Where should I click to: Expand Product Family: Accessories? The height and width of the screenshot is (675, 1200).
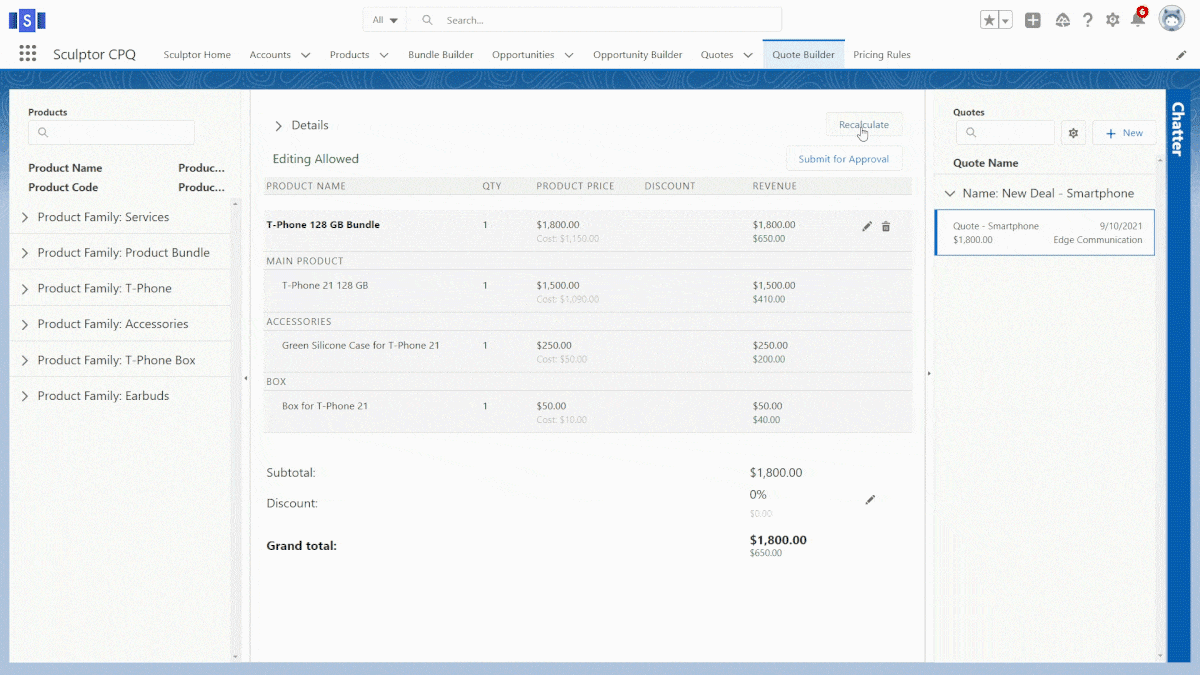coord(25,324)
